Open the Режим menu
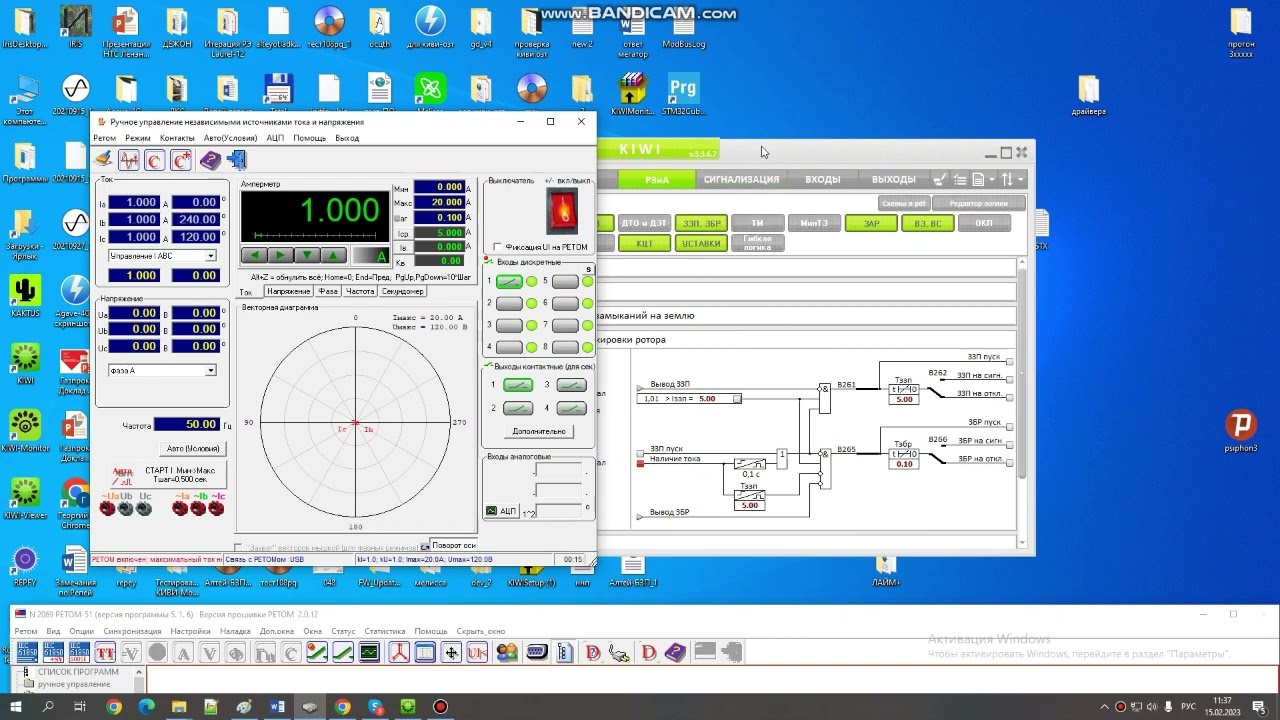Viewport: 1280px width, 720px height. (138, 138)
